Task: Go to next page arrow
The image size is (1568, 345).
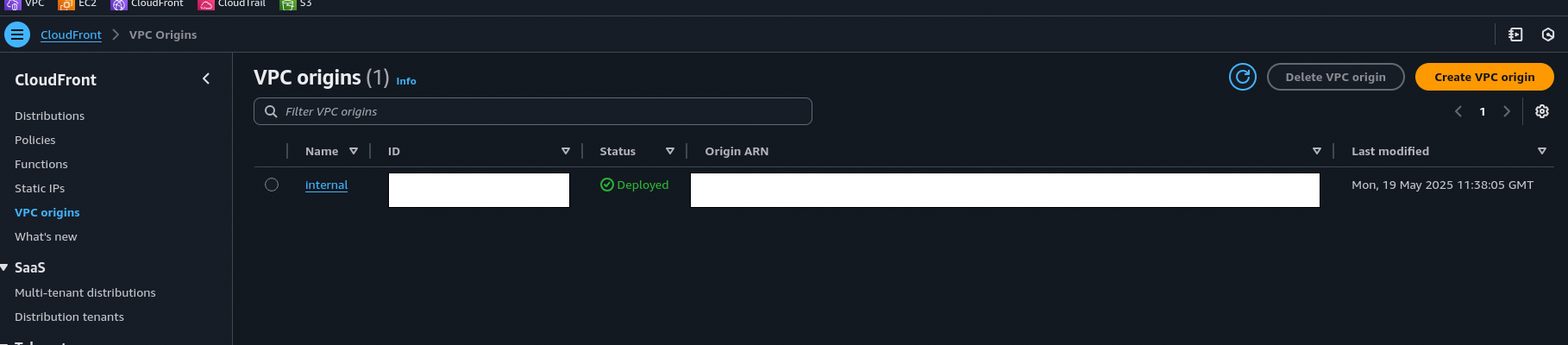Action: click(x=1507, y=111)
